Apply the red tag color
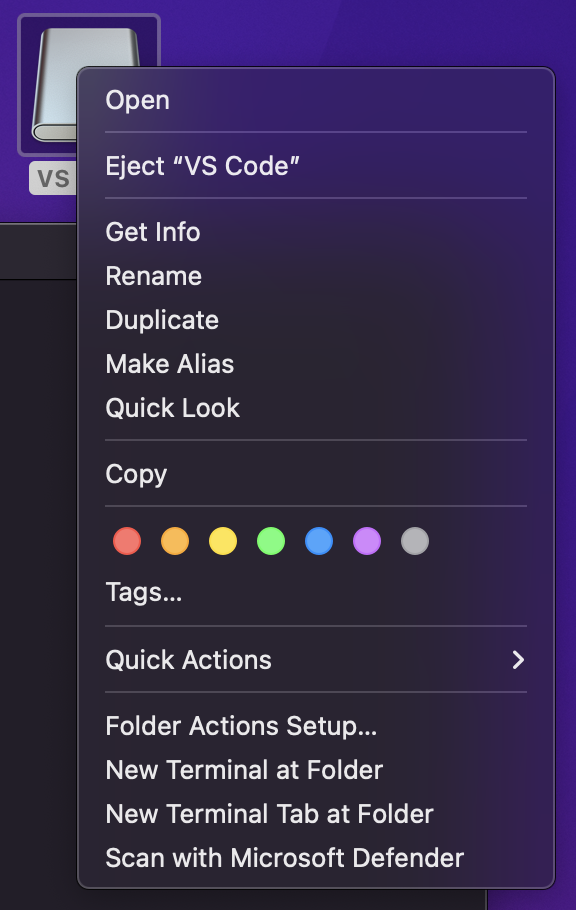 click(127, 541)
